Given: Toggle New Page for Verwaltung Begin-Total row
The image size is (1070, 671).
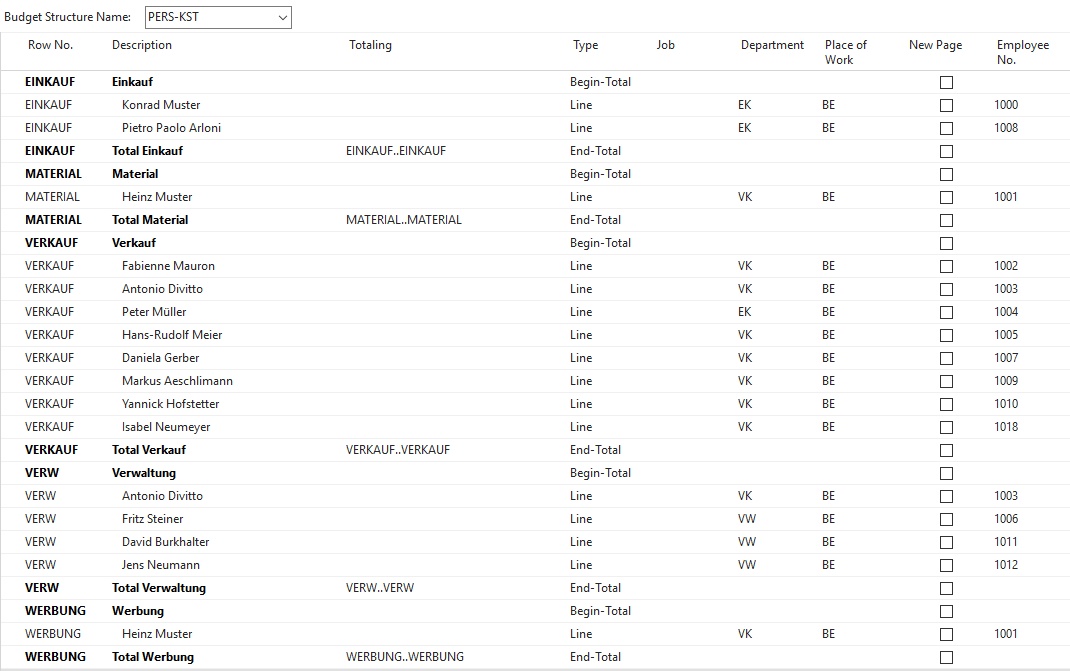Looking at the screenshot, I should [946, 473].
